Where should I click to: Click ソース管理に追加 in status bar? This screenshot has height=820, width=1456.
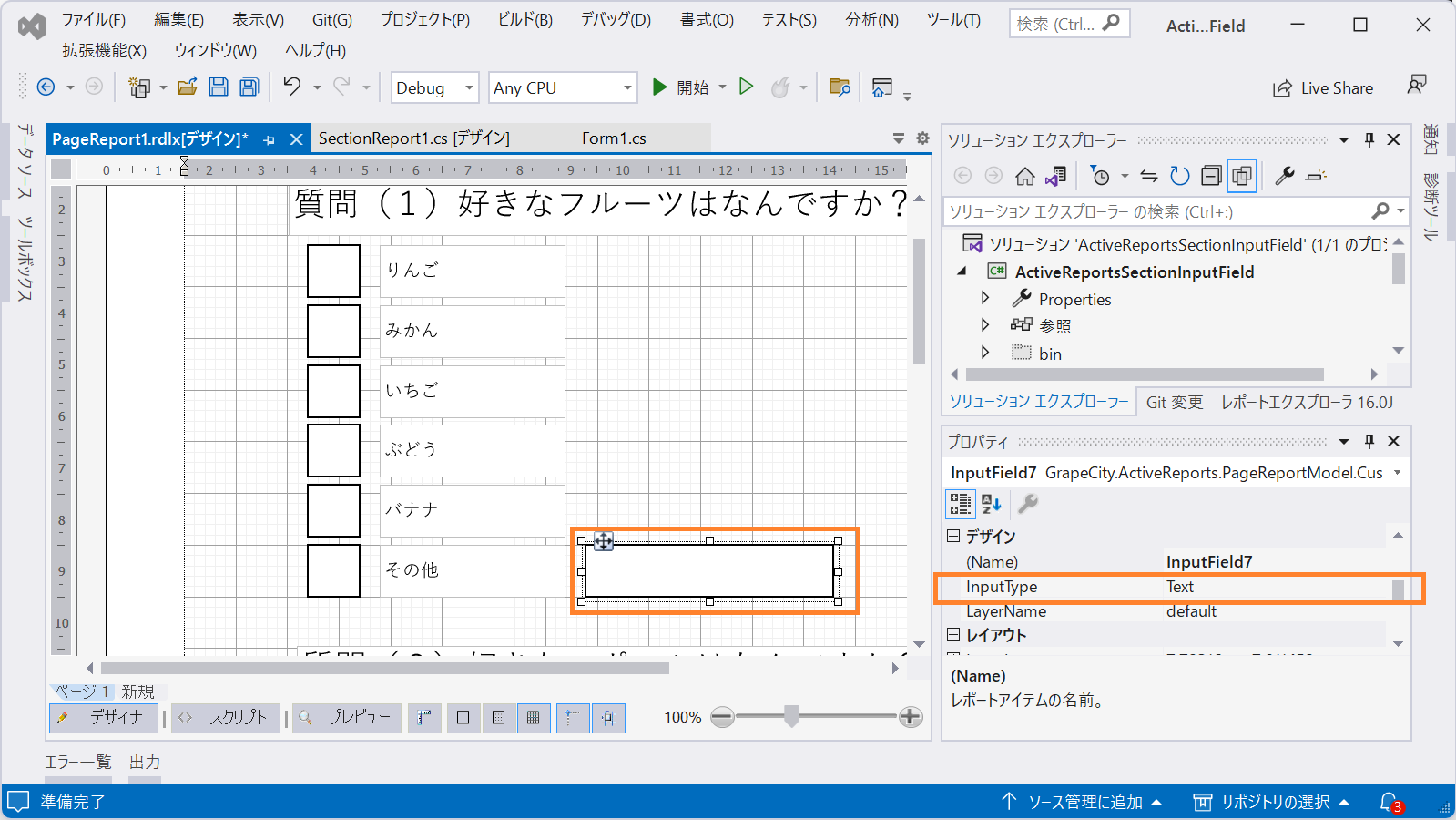pos(1082,802)
